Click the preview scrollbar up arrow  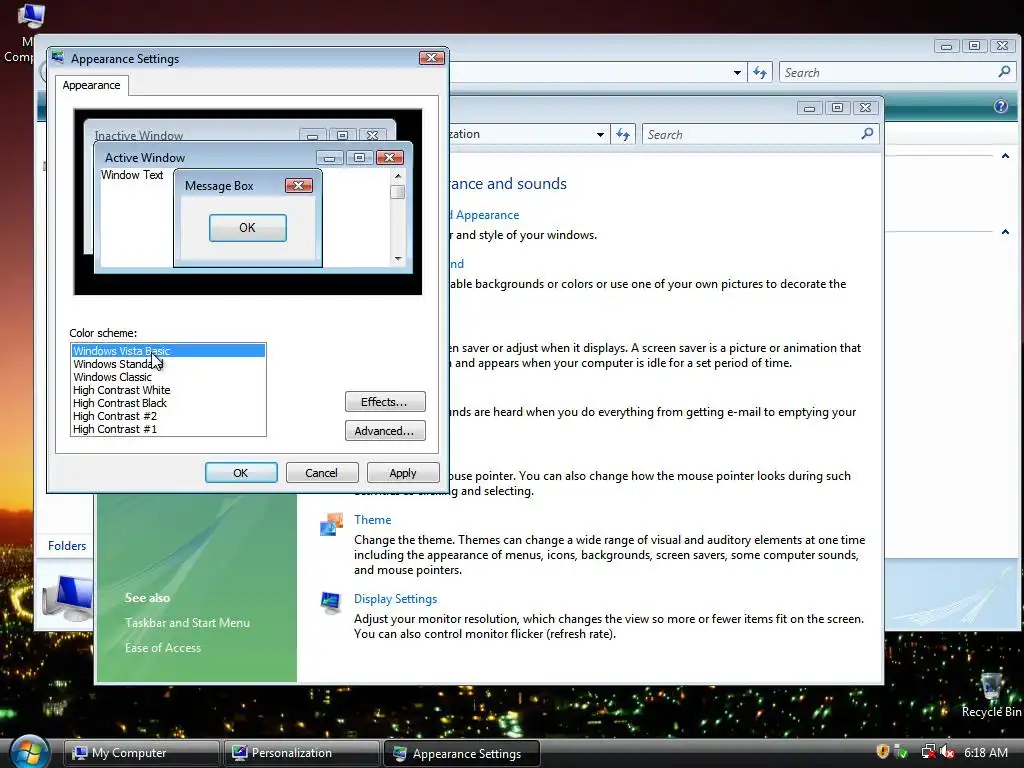coord(398,176)
